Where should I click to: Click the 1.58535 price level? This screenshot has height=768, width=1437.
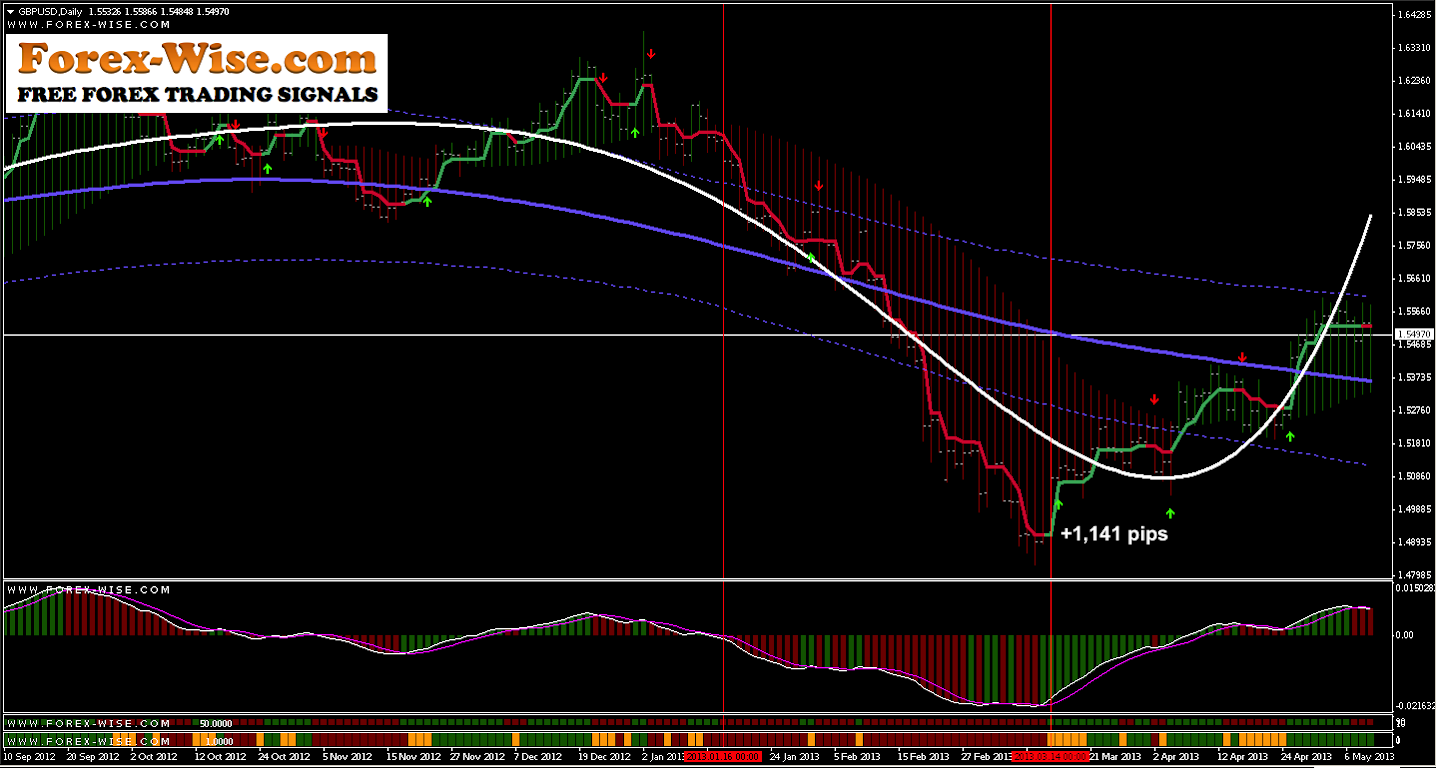1415,213
